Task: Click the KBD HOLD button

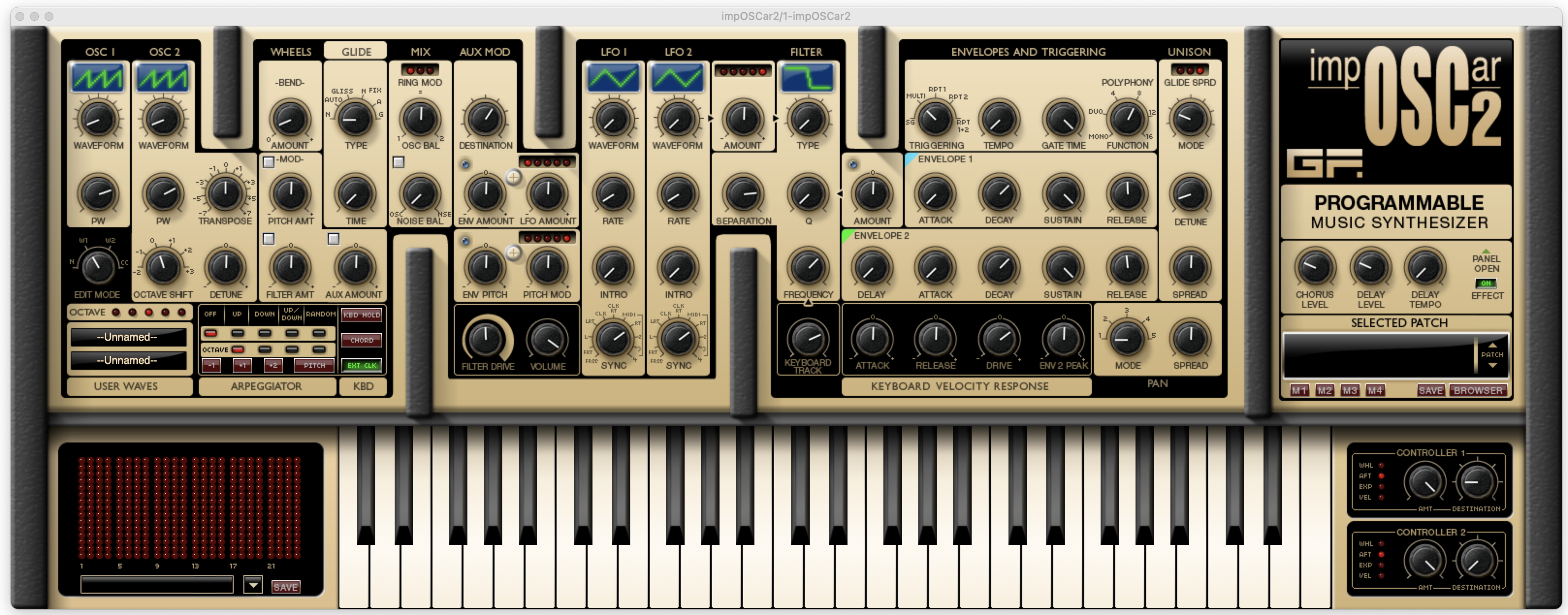Action: (362, 315)
